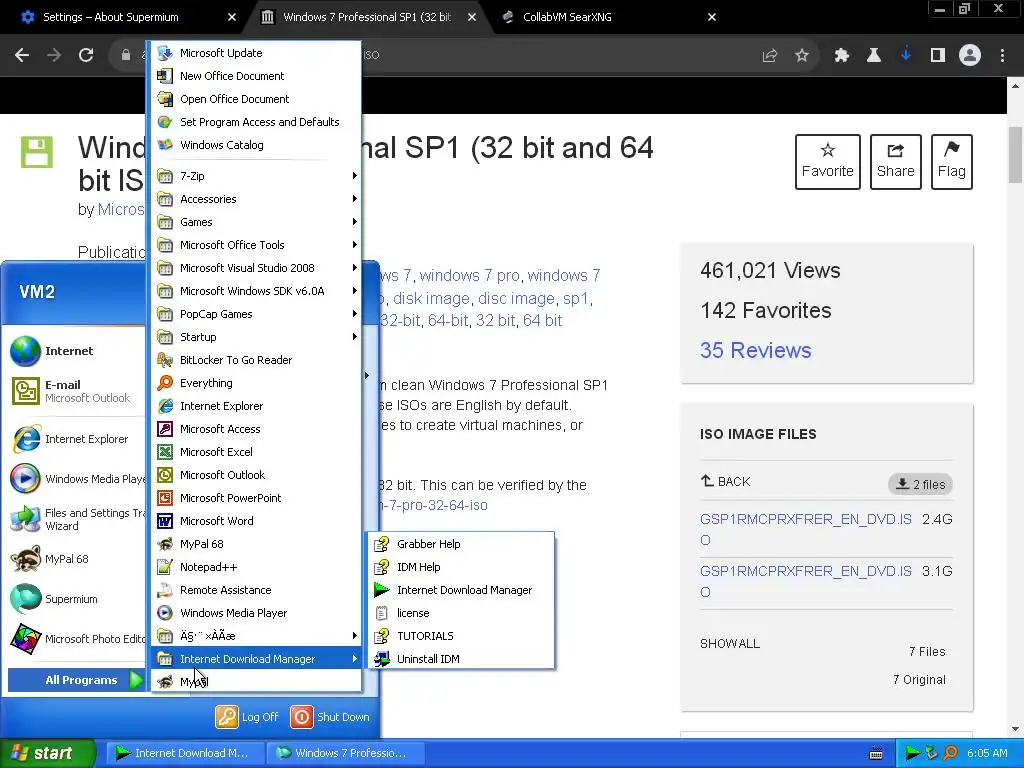Click the system tray clock 6:05 AM
The height and width of the screenshot is (768, 1024).
point(987,753)
